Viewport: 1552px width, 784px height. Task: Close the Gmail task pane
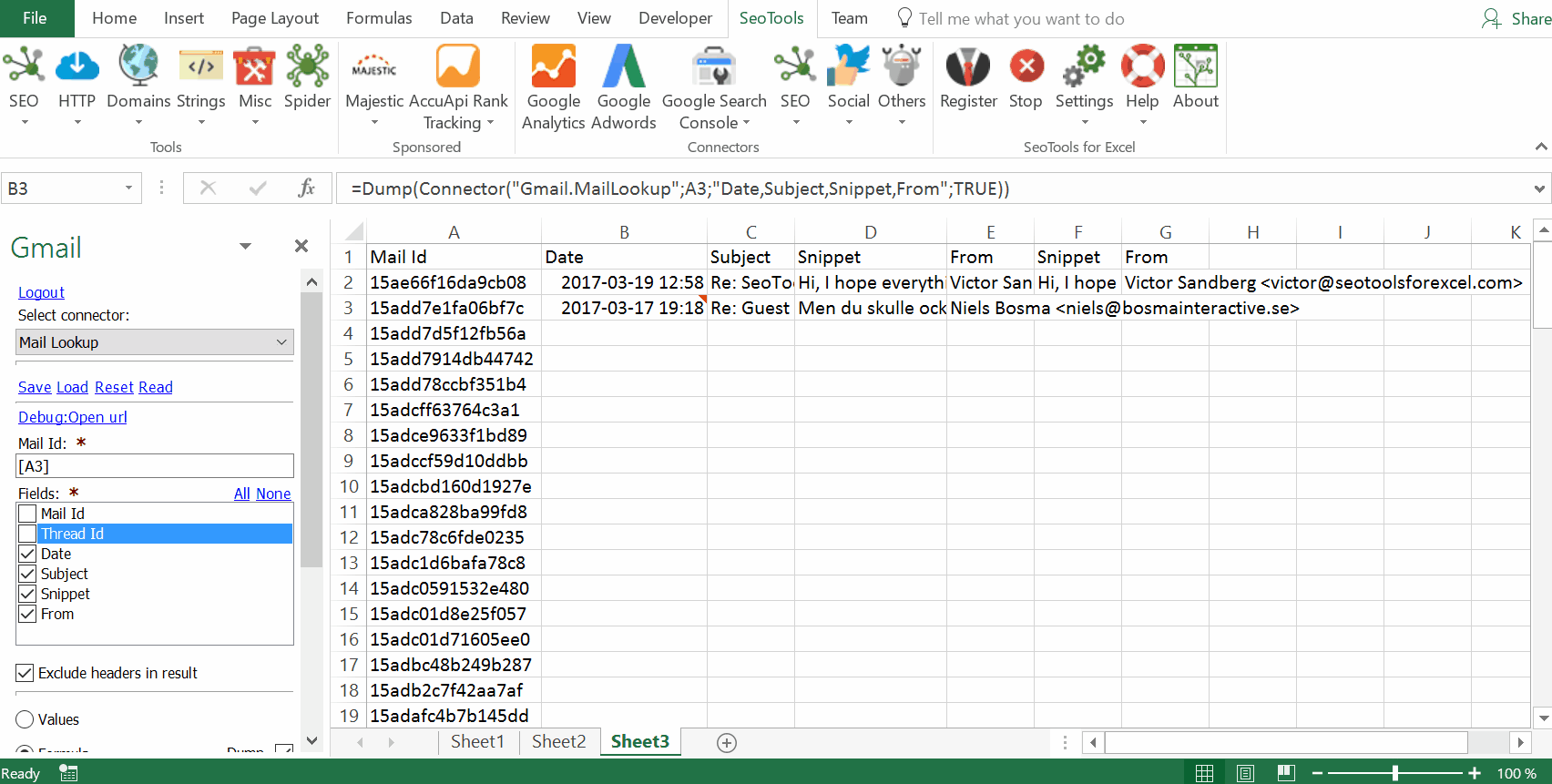pos(301,246)
